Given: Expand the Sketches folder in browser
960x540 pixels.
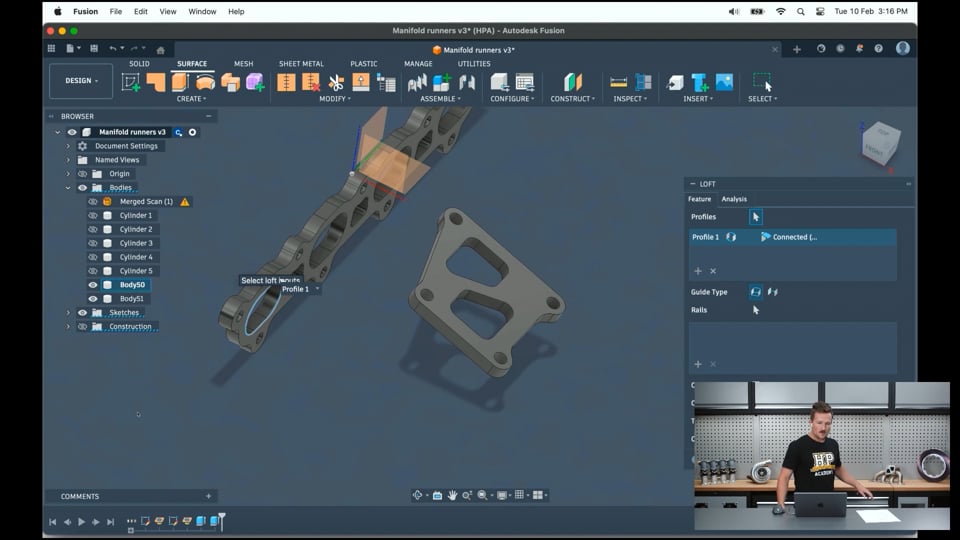Looking at the screenshot, I should tap(68, 313).
